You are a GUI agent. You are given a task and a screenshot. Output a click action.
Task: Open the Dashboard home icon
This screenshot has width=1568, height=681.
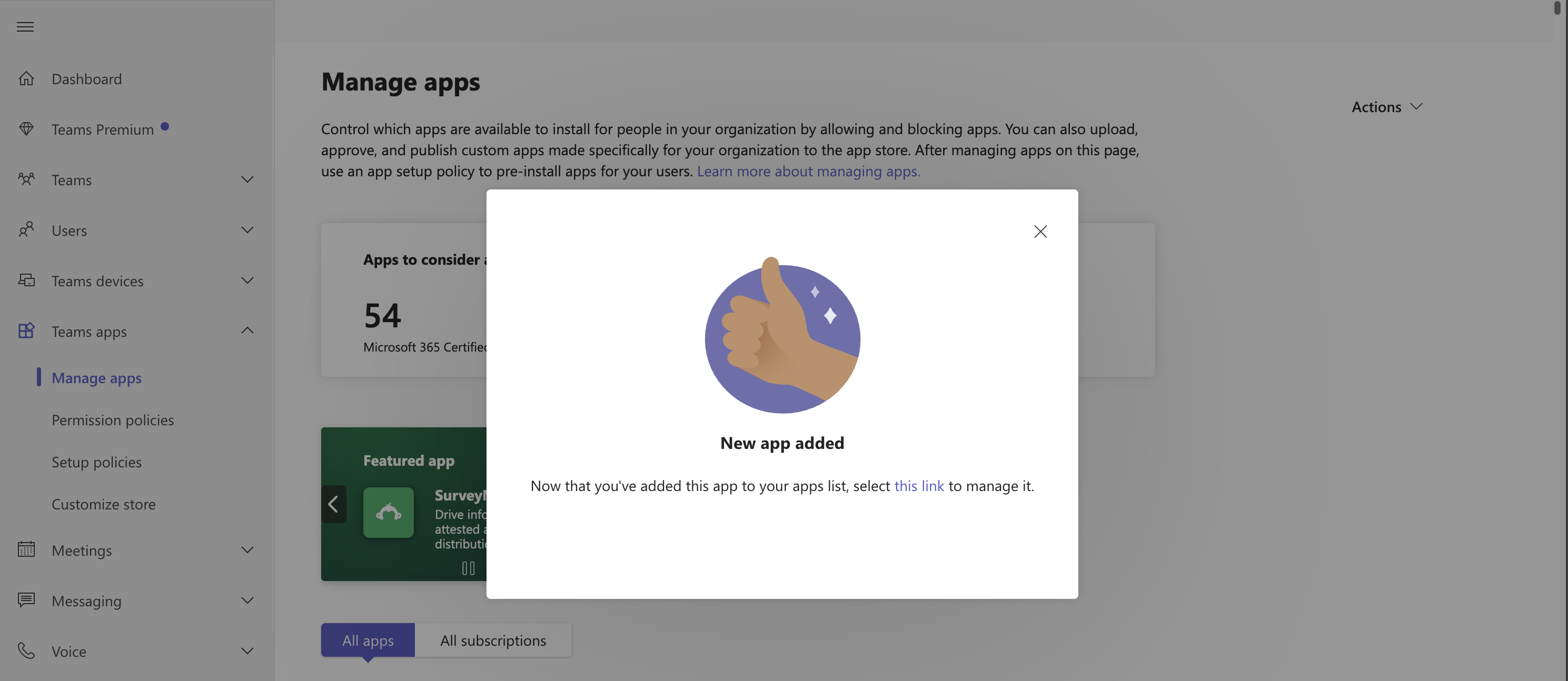[26, 78]
